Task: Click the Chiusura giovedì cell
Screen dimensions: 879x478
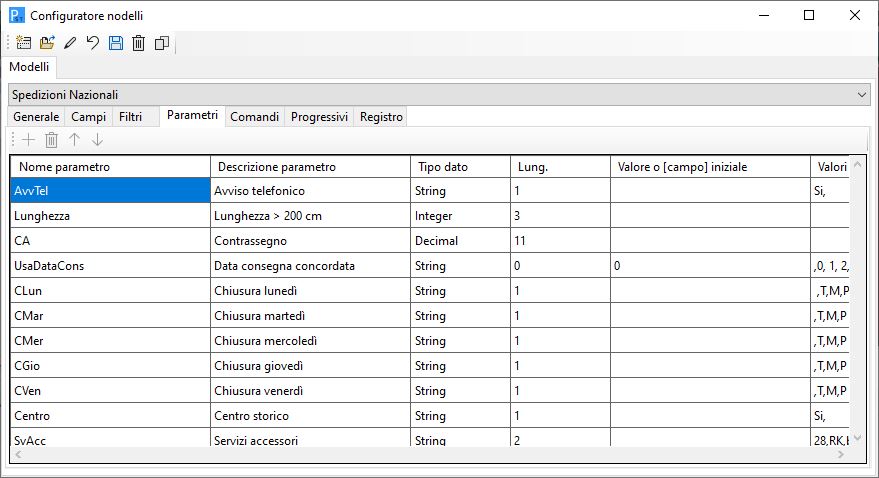Action: click(311, 365)
